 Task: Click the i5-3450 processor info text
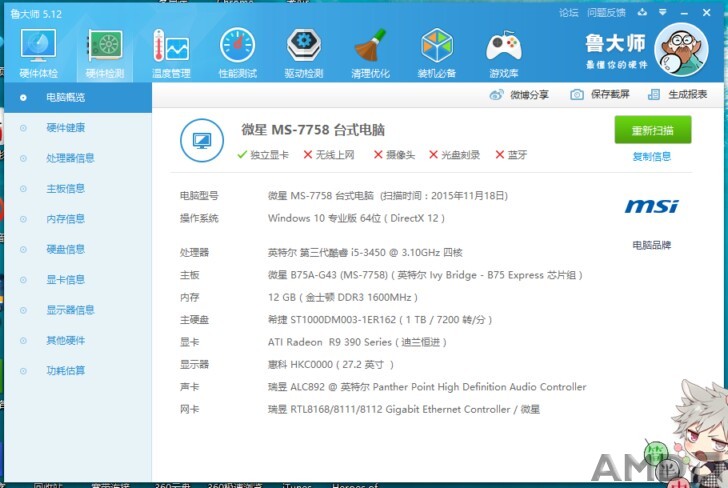365,253
